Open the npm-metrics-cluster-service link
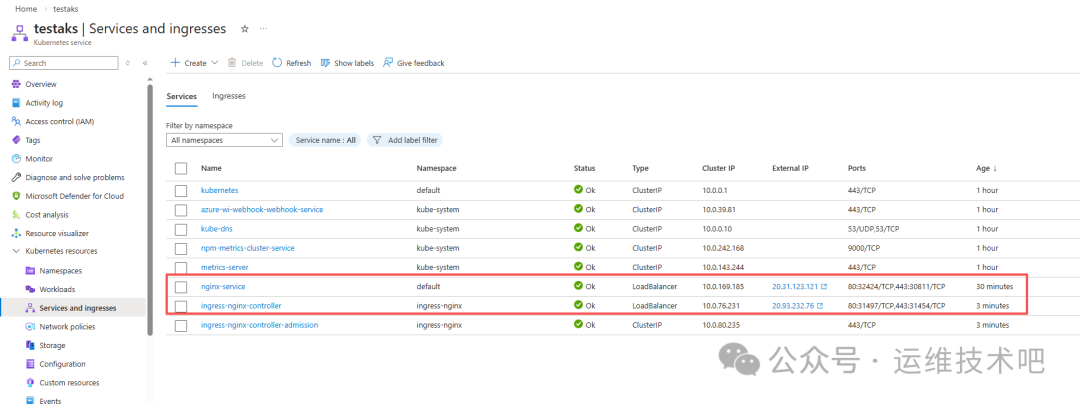The height and width of the screenshot is (404, 1080). pyautogui.click(x=248, y=248)
